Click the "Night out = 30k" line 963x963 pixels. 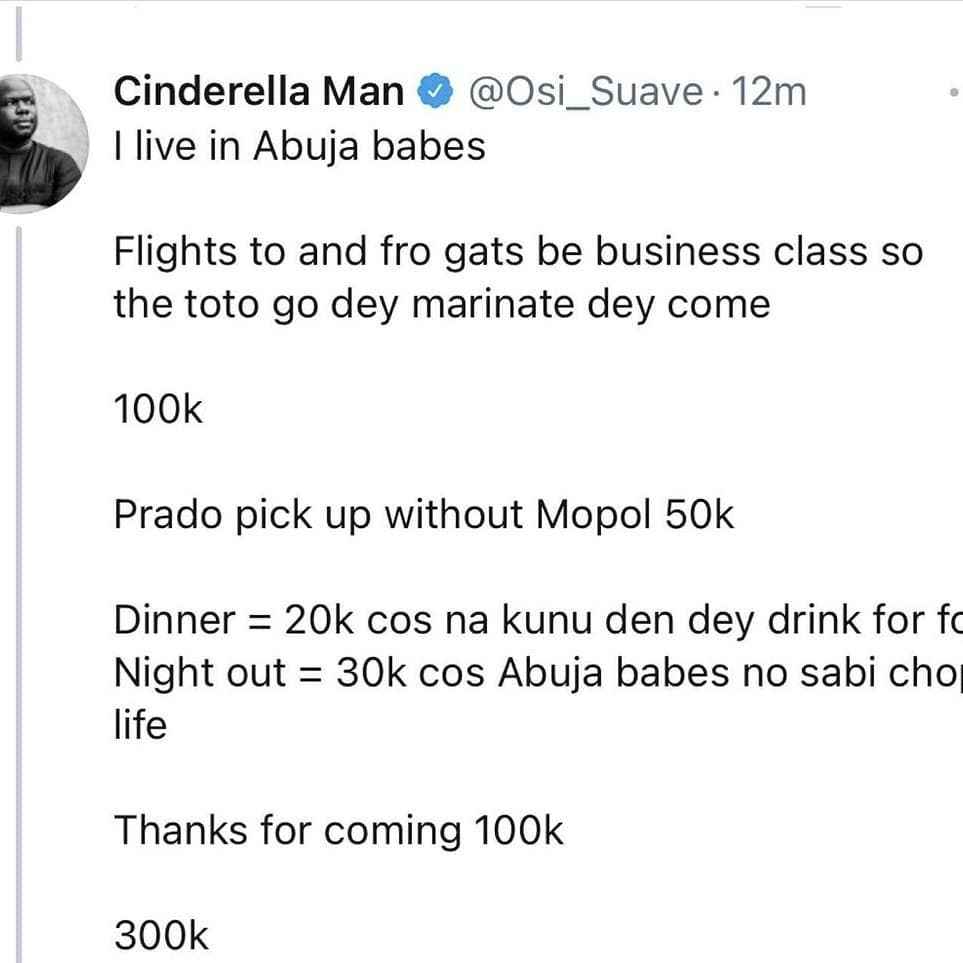coord(538,673)
